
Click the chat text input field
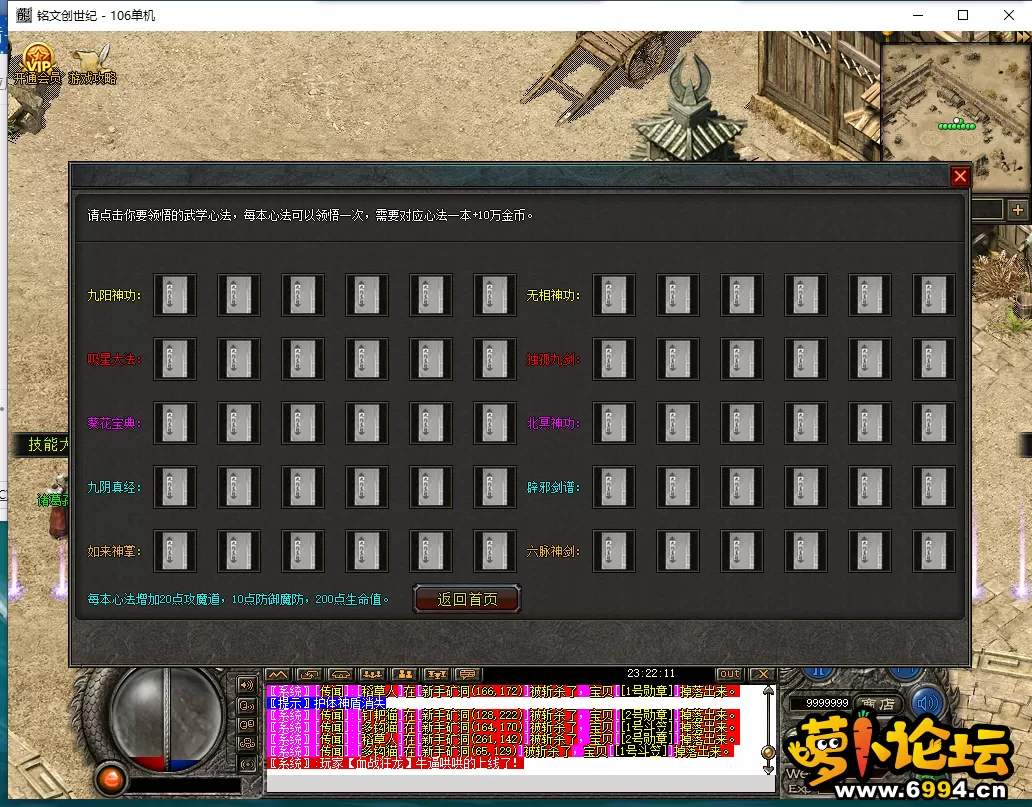520,784
